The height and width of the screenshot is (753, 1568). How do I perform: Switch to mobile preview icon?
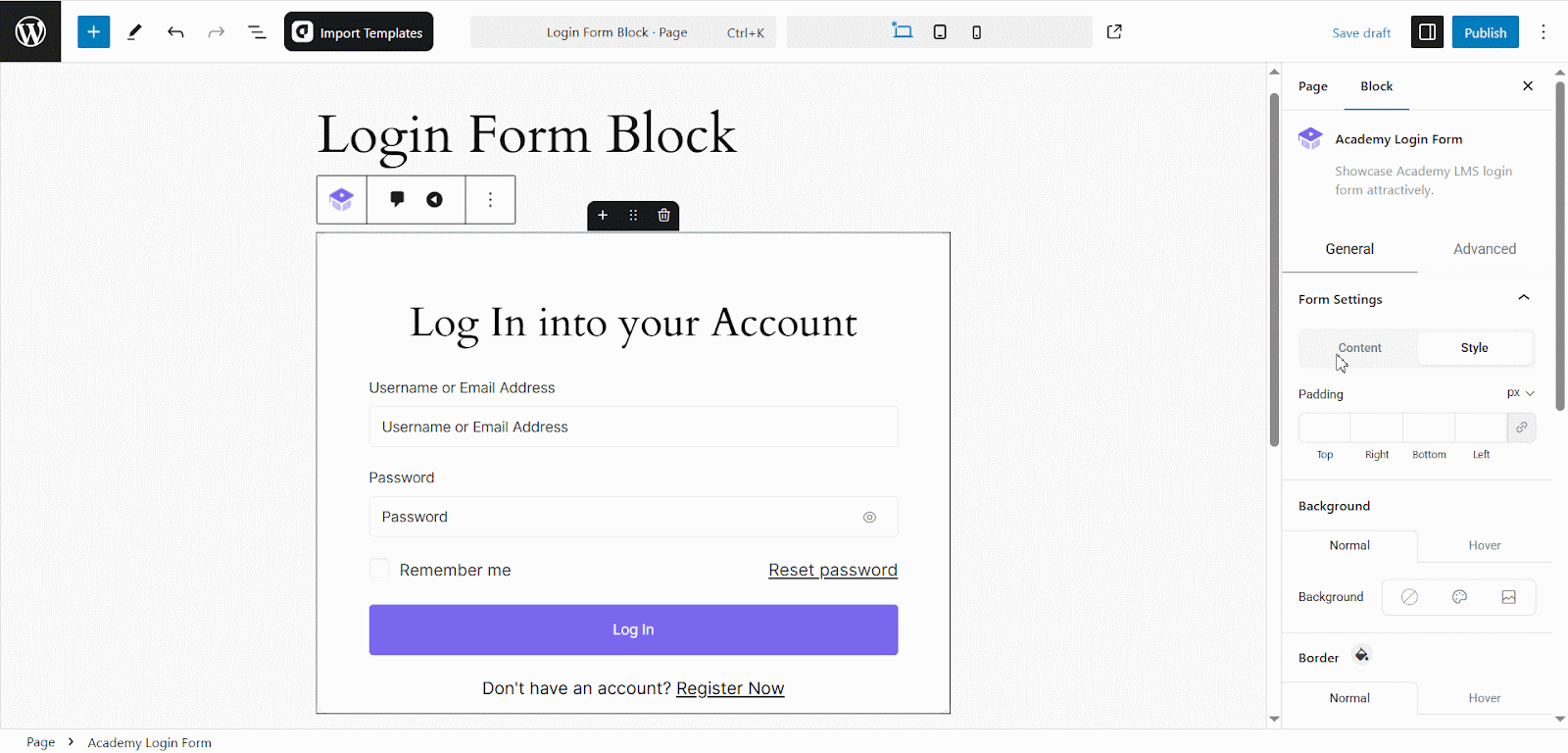click(976, 31)
